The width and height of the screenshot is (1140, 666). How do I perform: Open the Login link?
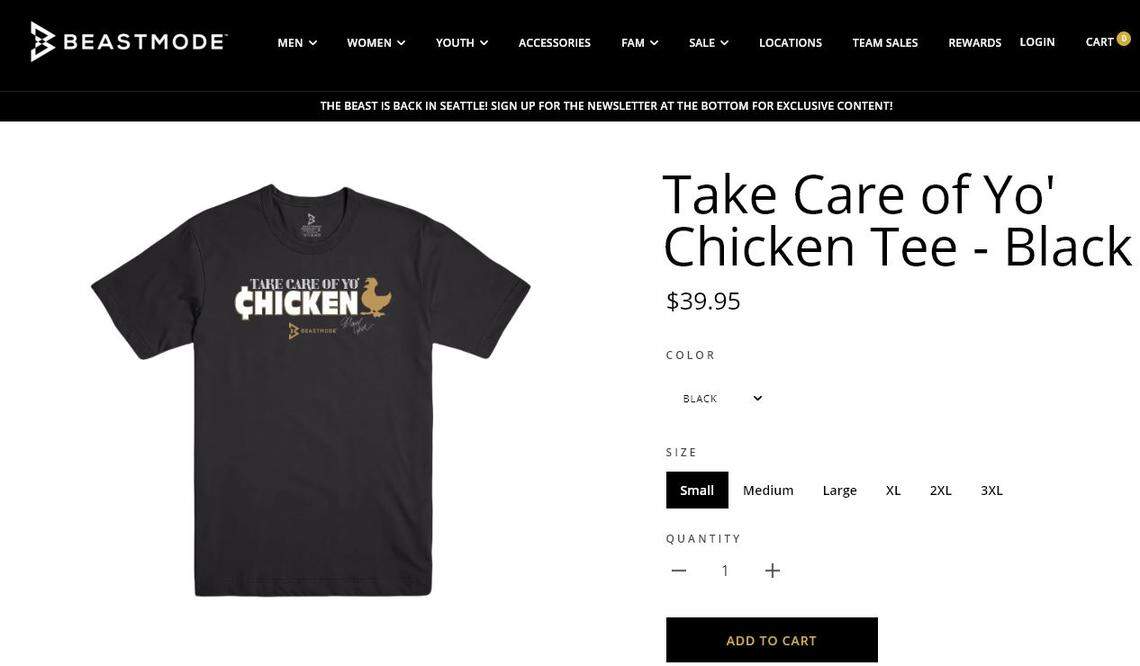(1037, 42)
